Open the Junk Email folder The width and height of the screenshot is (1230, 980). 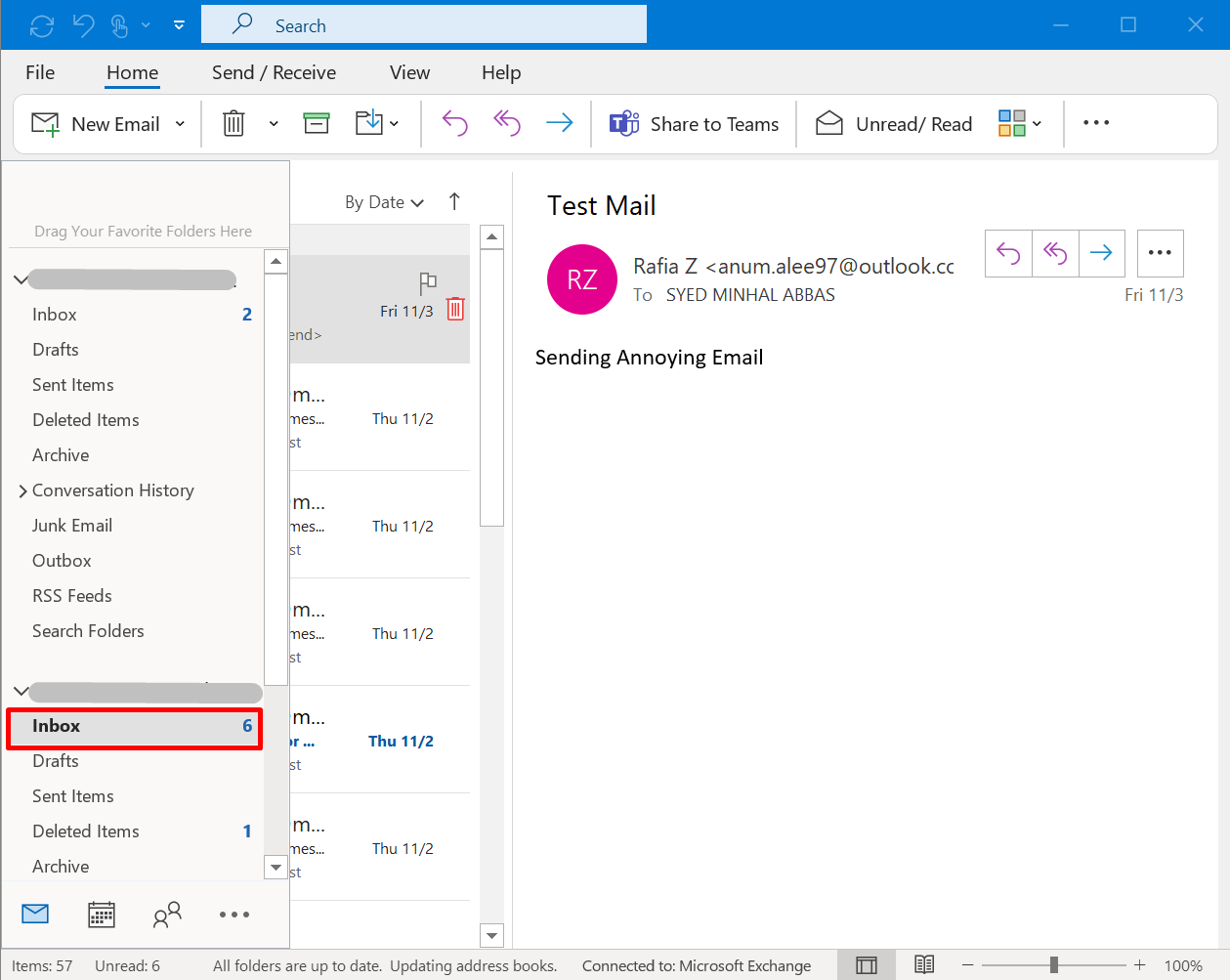click(x=72, y=526)
